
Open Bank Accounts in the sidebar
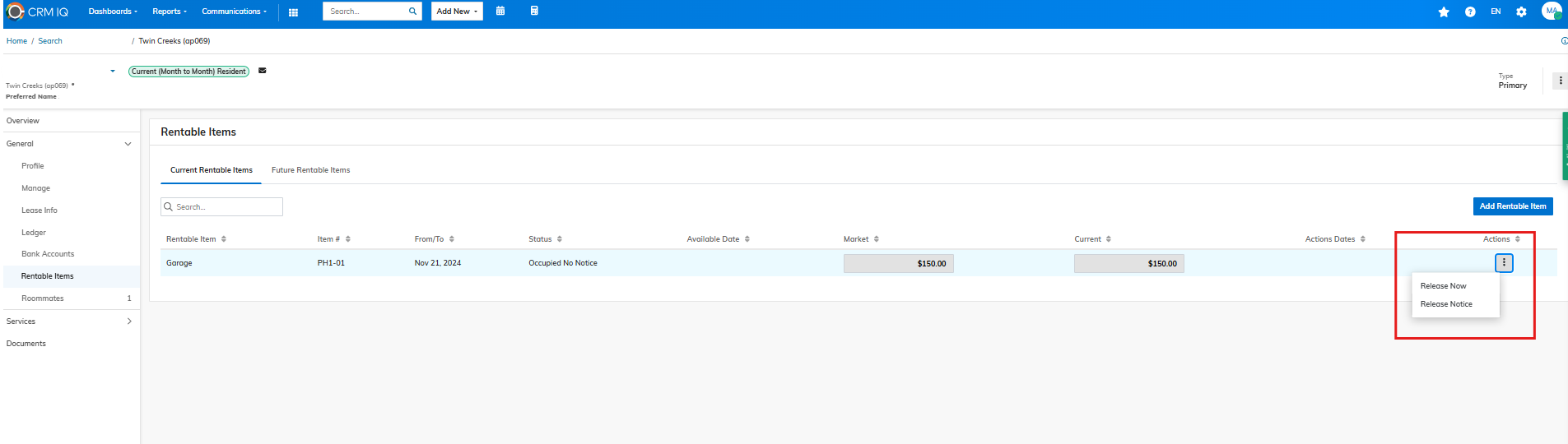pos(48,254)
